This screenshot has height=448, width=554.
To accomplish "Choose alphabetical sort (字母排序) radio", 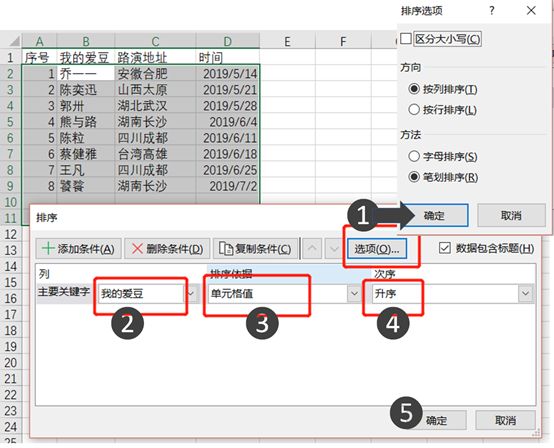I will click(414, 156).
